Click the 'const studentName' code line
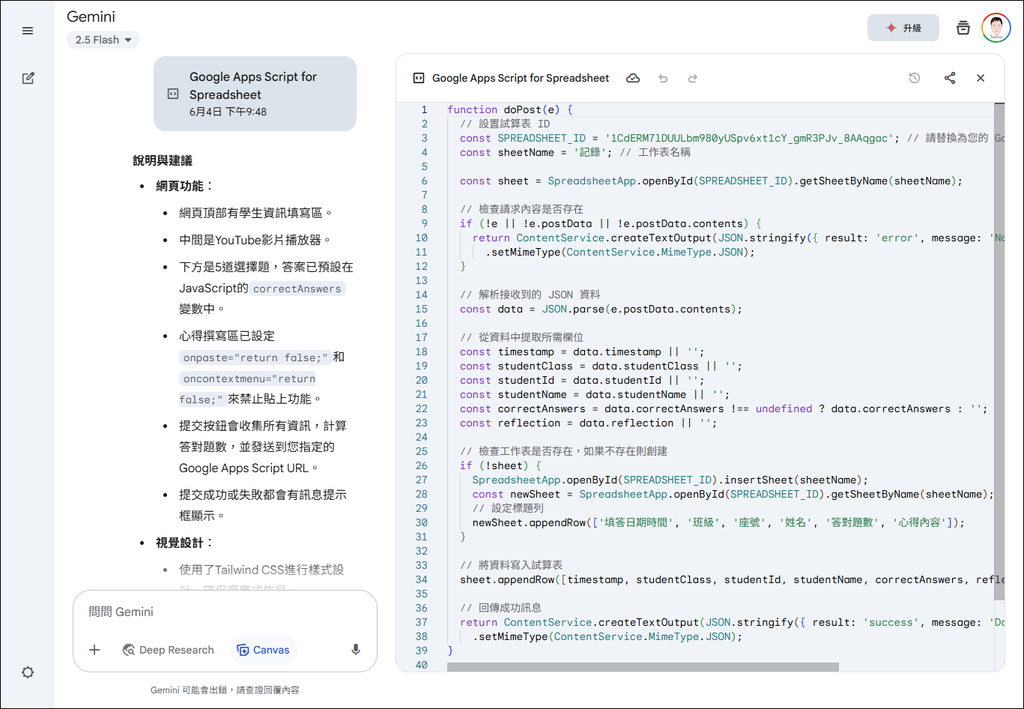1024x709 pixels. coord(594,395)
